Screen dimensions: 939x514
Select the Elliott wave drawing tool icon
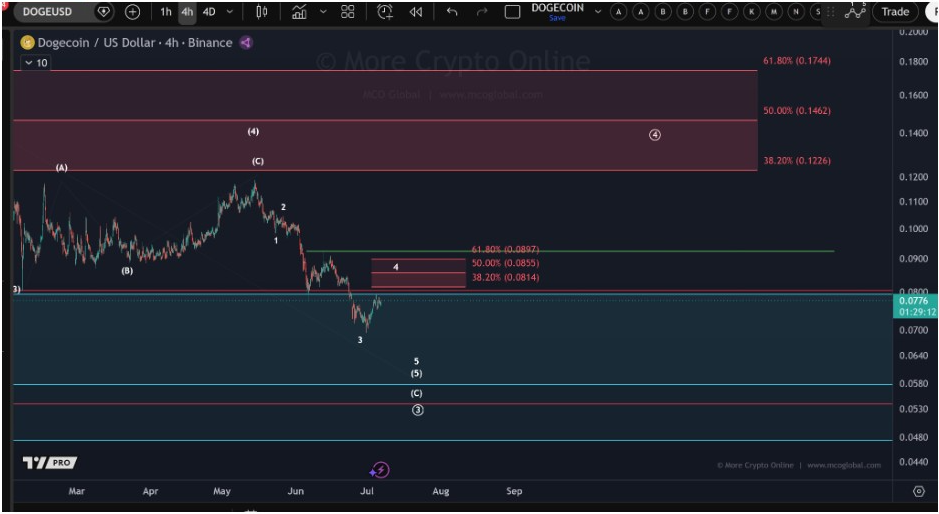click(x=855, y=10)
